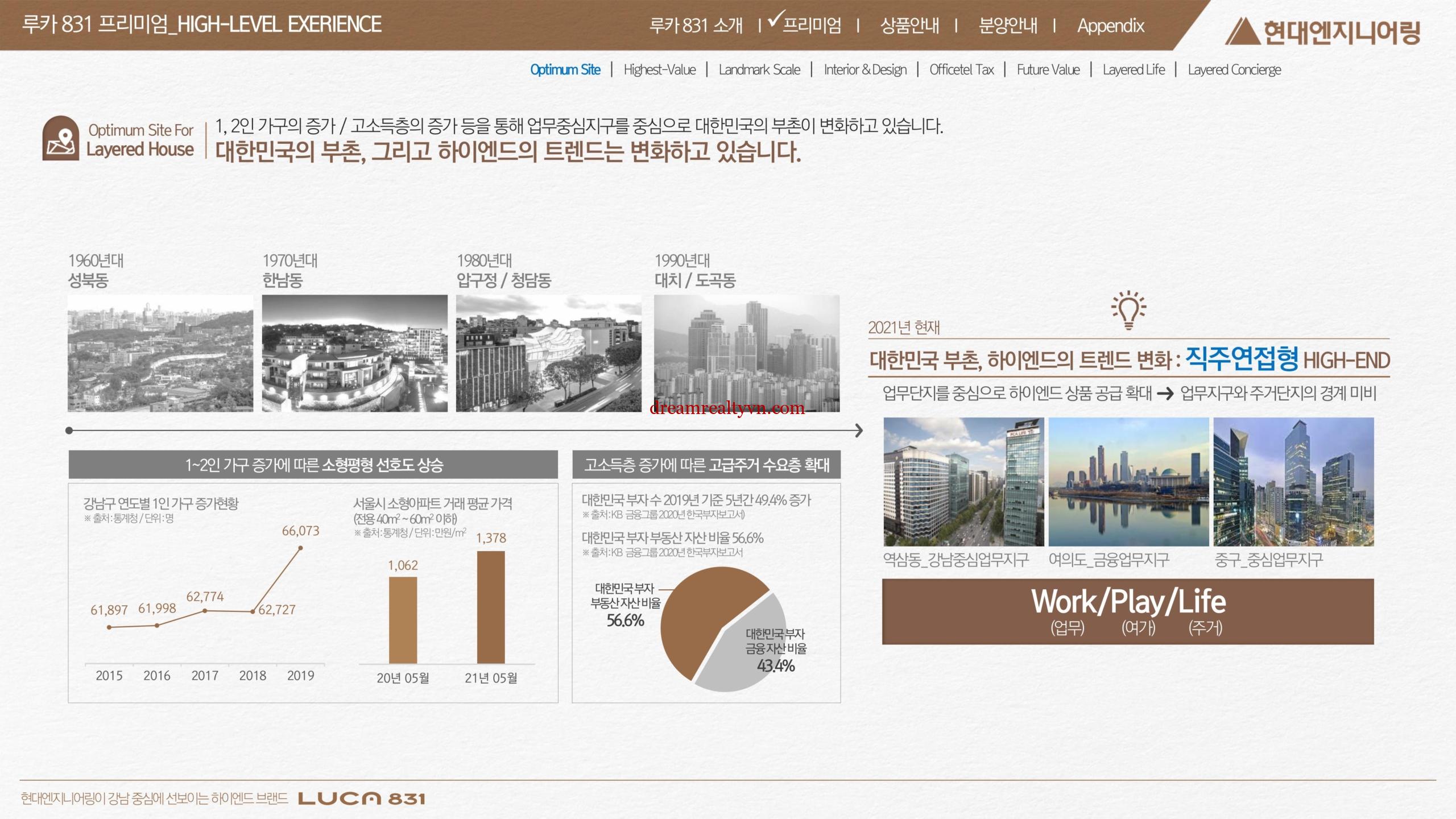Select the 1970년대 한남동 photo
1456x819 pixels.
coord(354,353)
